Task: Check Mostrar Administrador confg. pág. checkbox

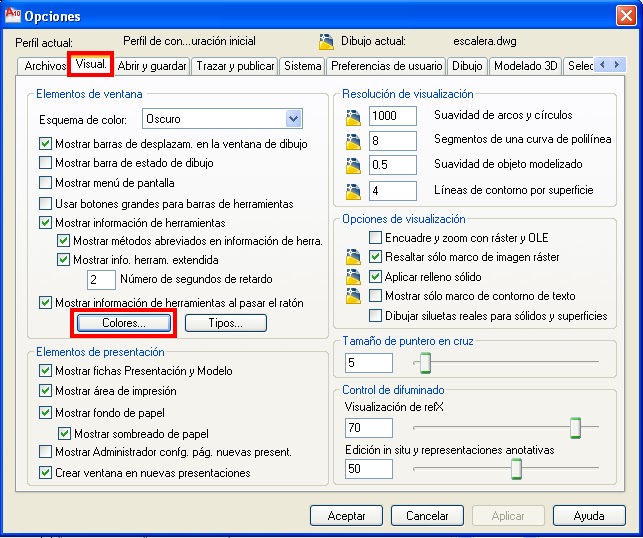Action: [45, 452]
